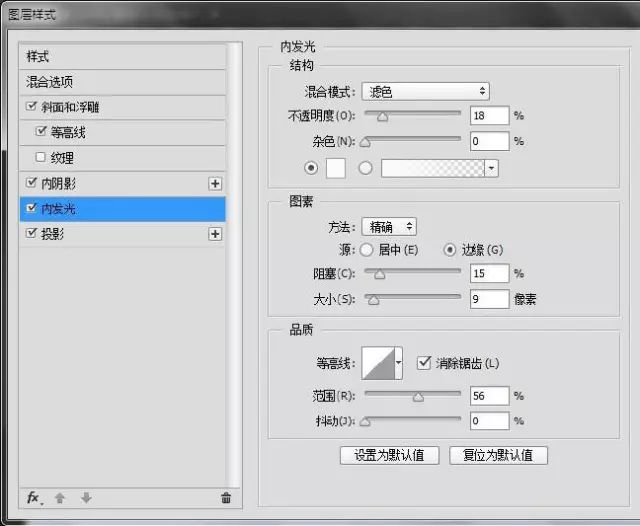Image resolution: width=640 pixels, height=526 pixels.
Task: Add another 投影 effect with plus icon
Action: point(215,234)
